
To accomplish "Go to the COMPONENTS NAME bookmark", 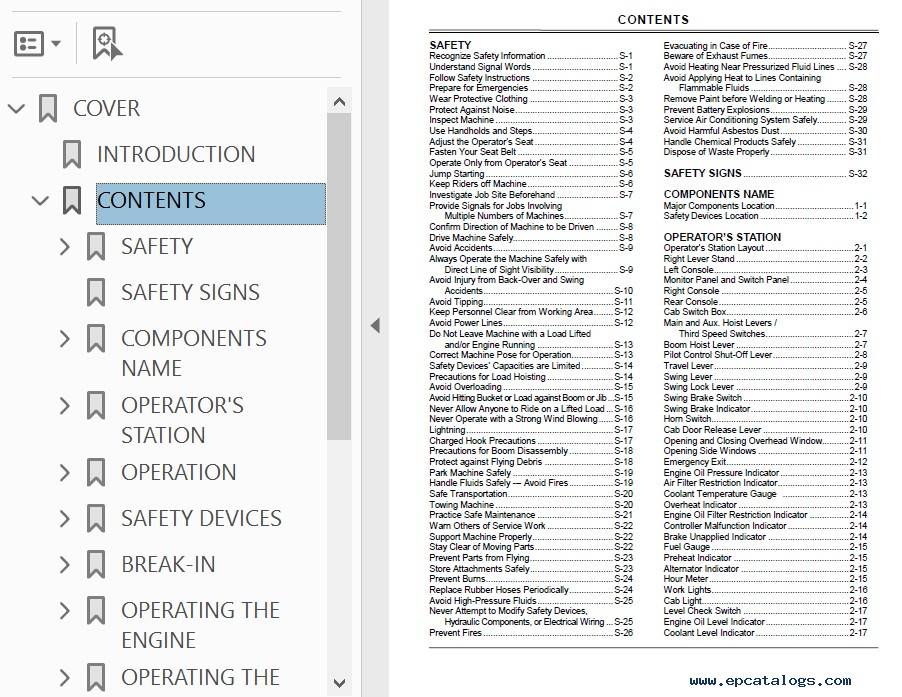I will click(x=194, y=353).
